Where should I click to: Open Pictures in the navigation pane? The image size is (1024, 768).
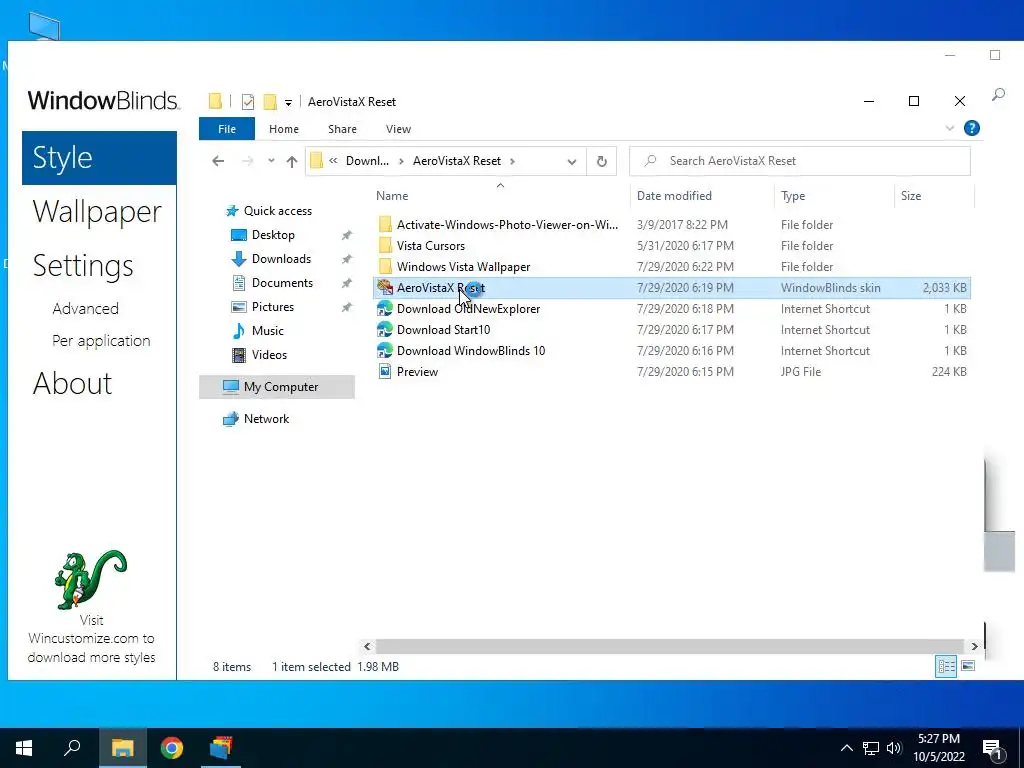pos(272,307)
